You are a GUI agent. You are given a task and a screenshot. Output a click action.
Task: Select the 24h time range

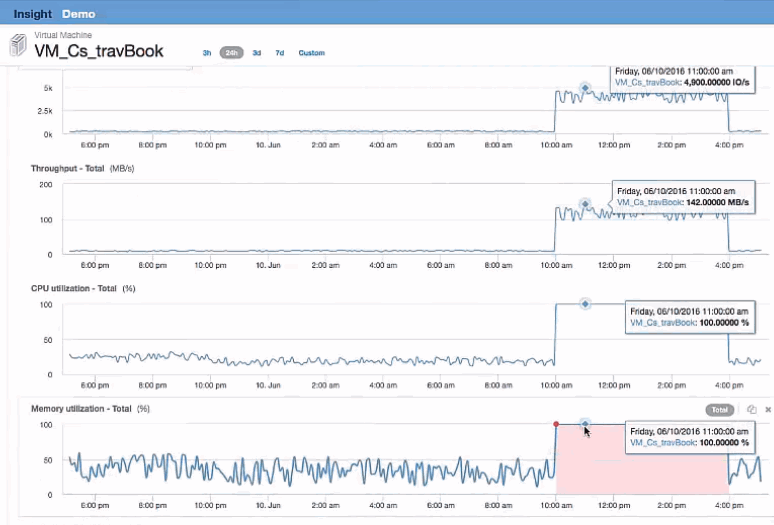[231, 53]
